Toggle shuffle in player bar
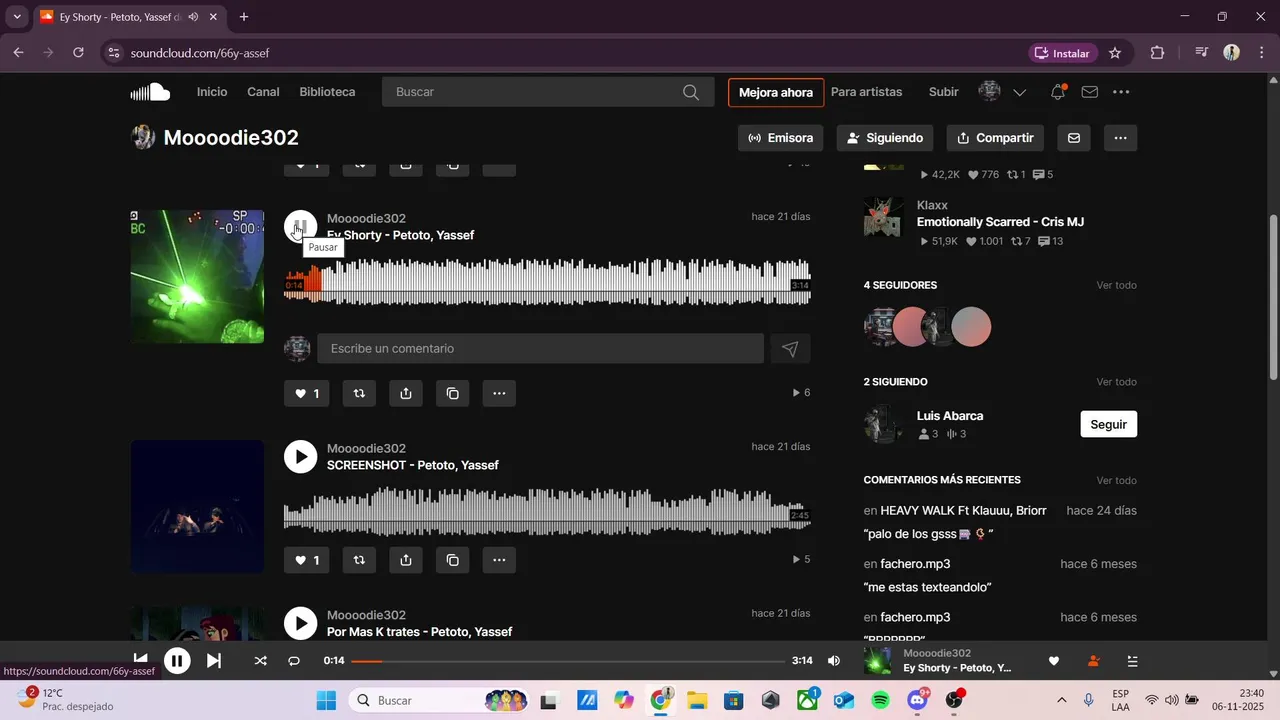This screenshot has width=1280, height=720. 261,661
